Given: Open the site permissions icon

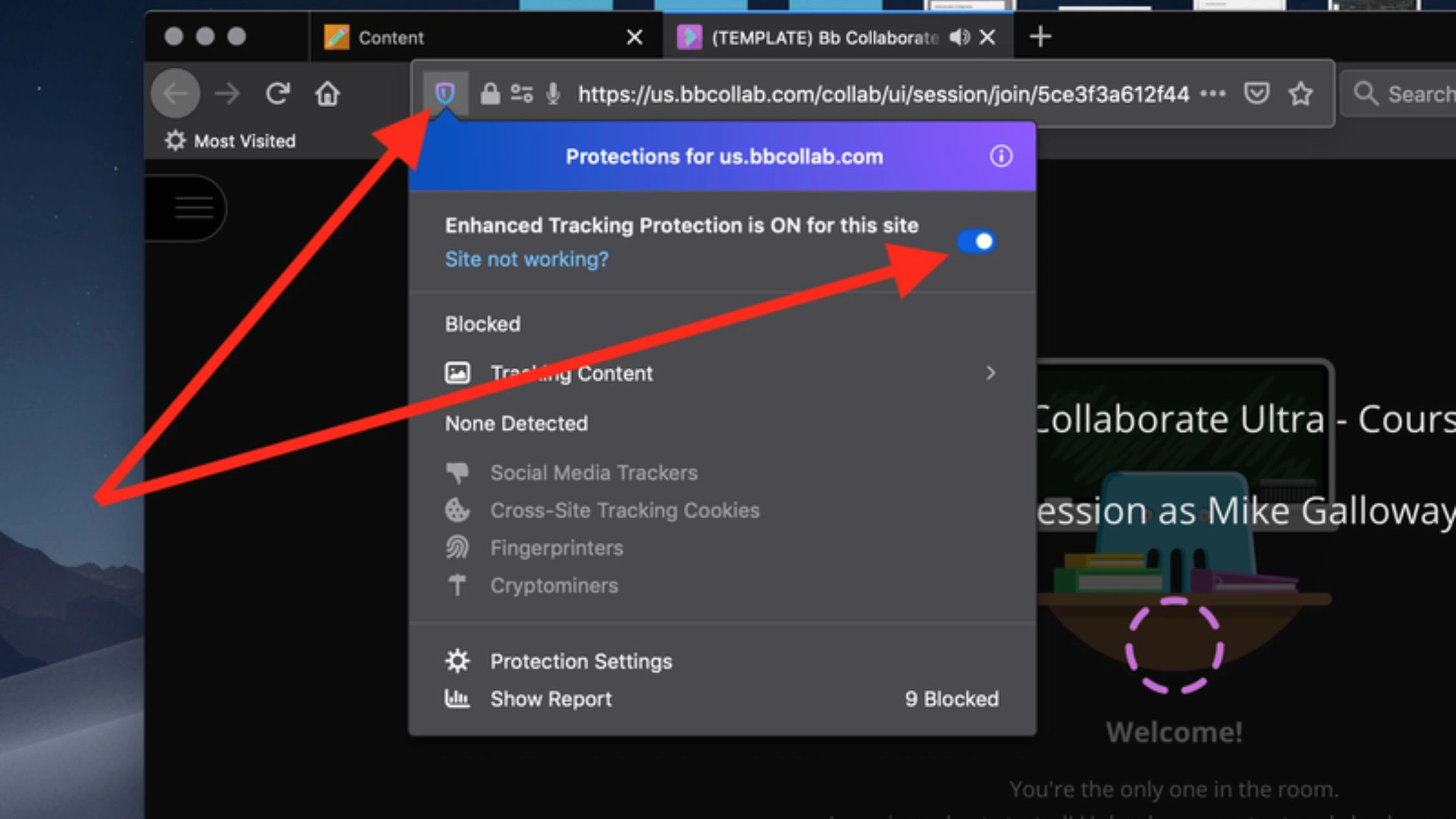Looking at the screenshot, I should [x=521, y=93].
